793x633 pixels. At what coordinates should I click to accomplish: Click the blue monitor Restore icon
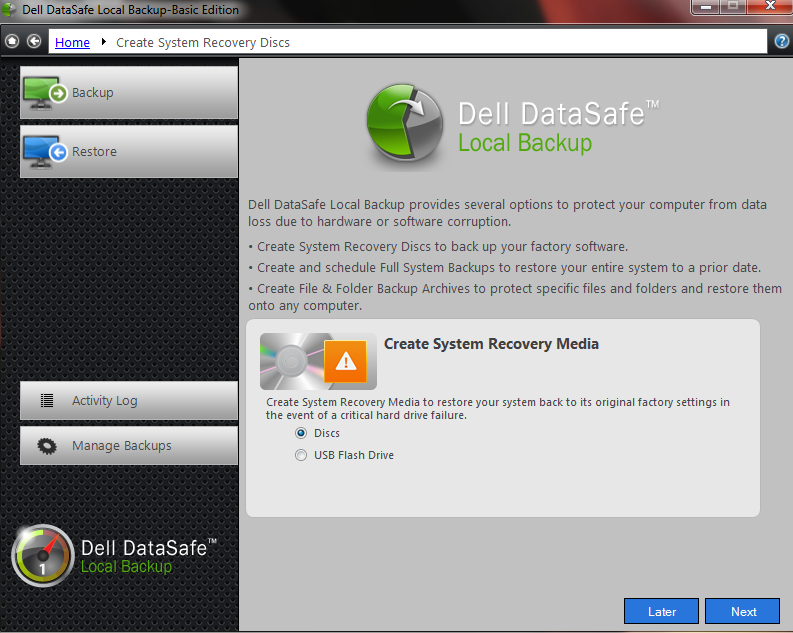point(45,152)
